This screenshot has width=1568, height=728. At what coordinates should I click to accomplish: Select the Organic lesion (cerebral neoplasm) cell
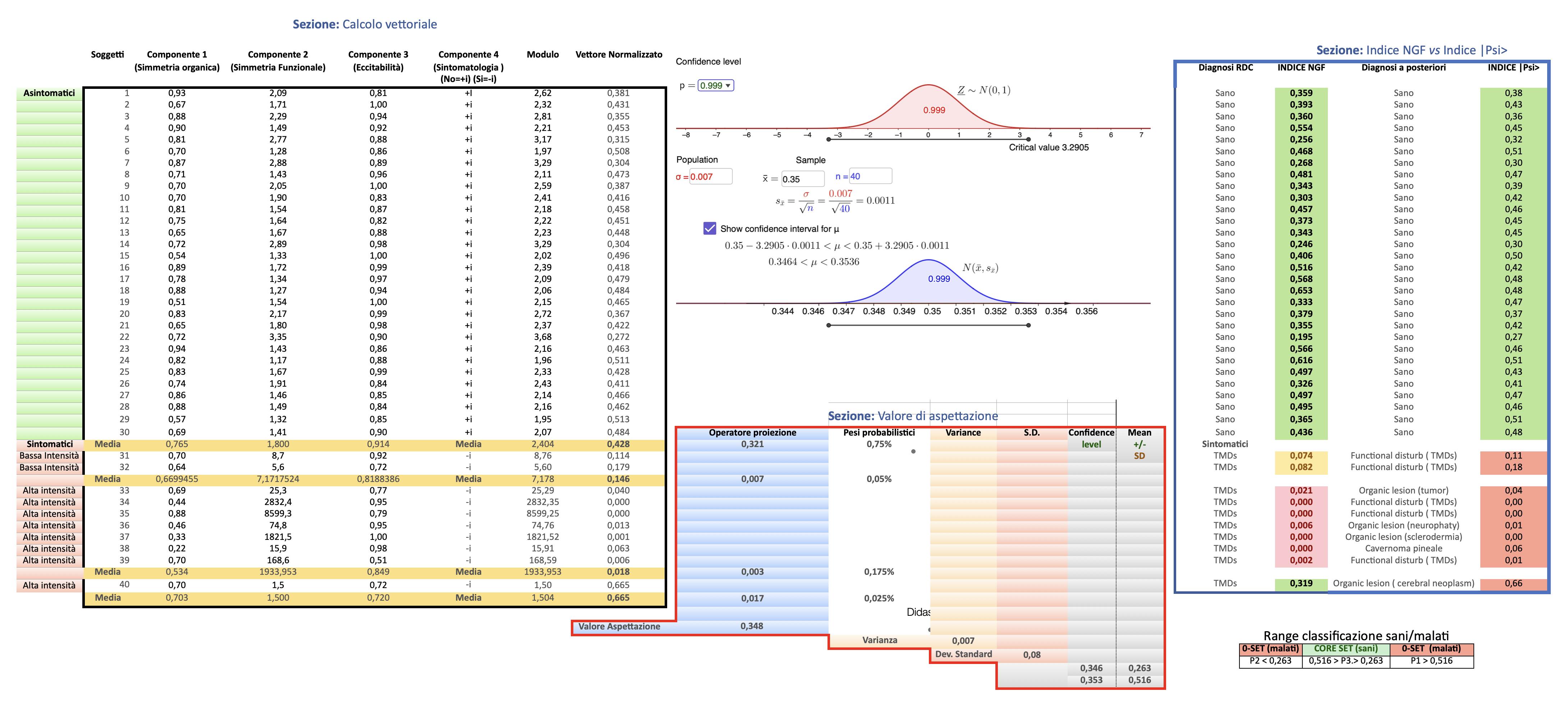(x=1403, y=584)
